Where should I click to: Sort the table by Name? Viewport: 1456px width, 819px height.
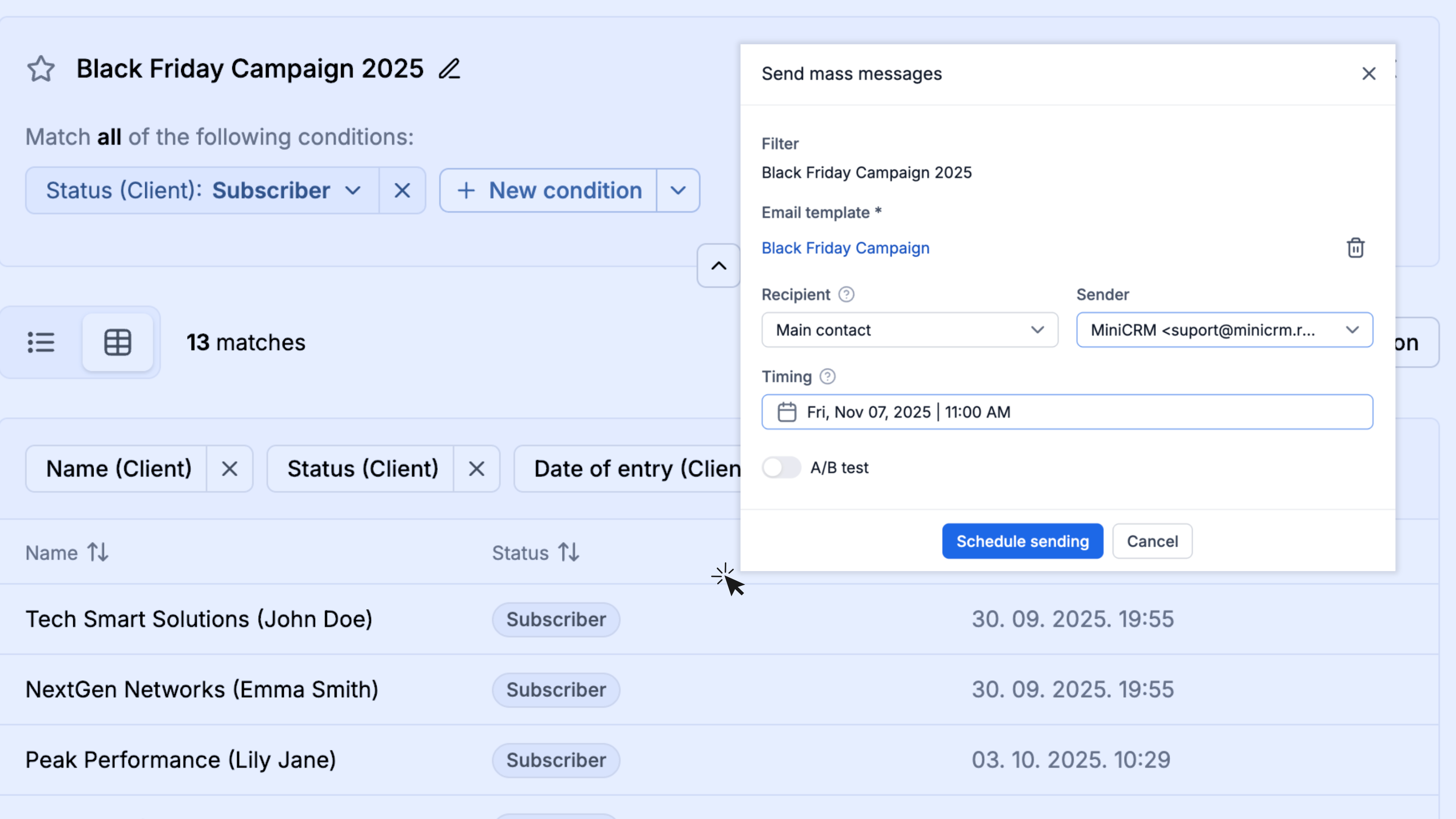tap(97, 552)
